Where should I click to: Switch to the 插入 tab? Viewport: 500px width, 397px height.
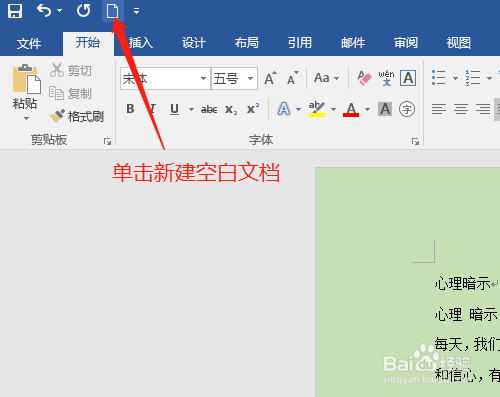(x=141, y=43)
